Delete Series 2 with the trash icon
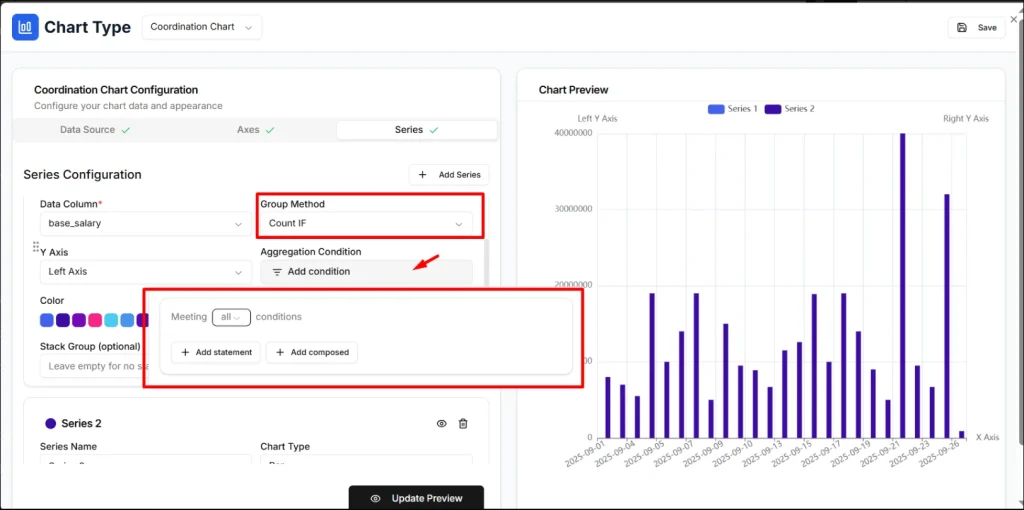The height and width of the screenshot is (510, 1024). pos(463,423)
